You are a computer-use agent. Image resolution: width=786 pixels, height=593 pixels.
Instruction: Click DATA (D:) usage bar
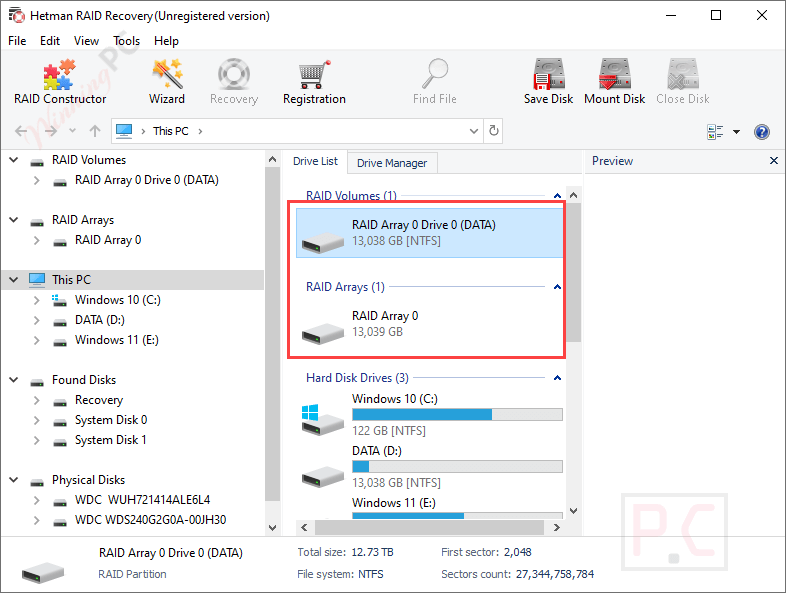tap(457, 467)
